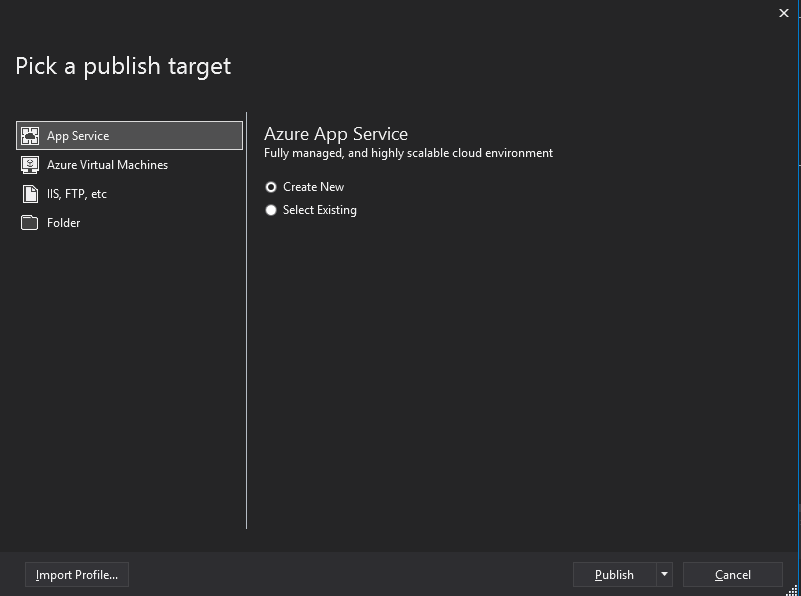Open the Import Profile dialog
This screenshot has width=801, height=596.
click(x=77, y=575)
